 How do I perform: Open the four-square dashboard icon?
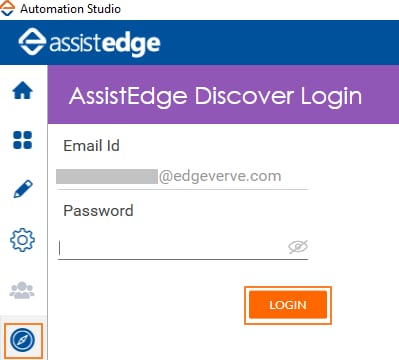pos(22,140)
